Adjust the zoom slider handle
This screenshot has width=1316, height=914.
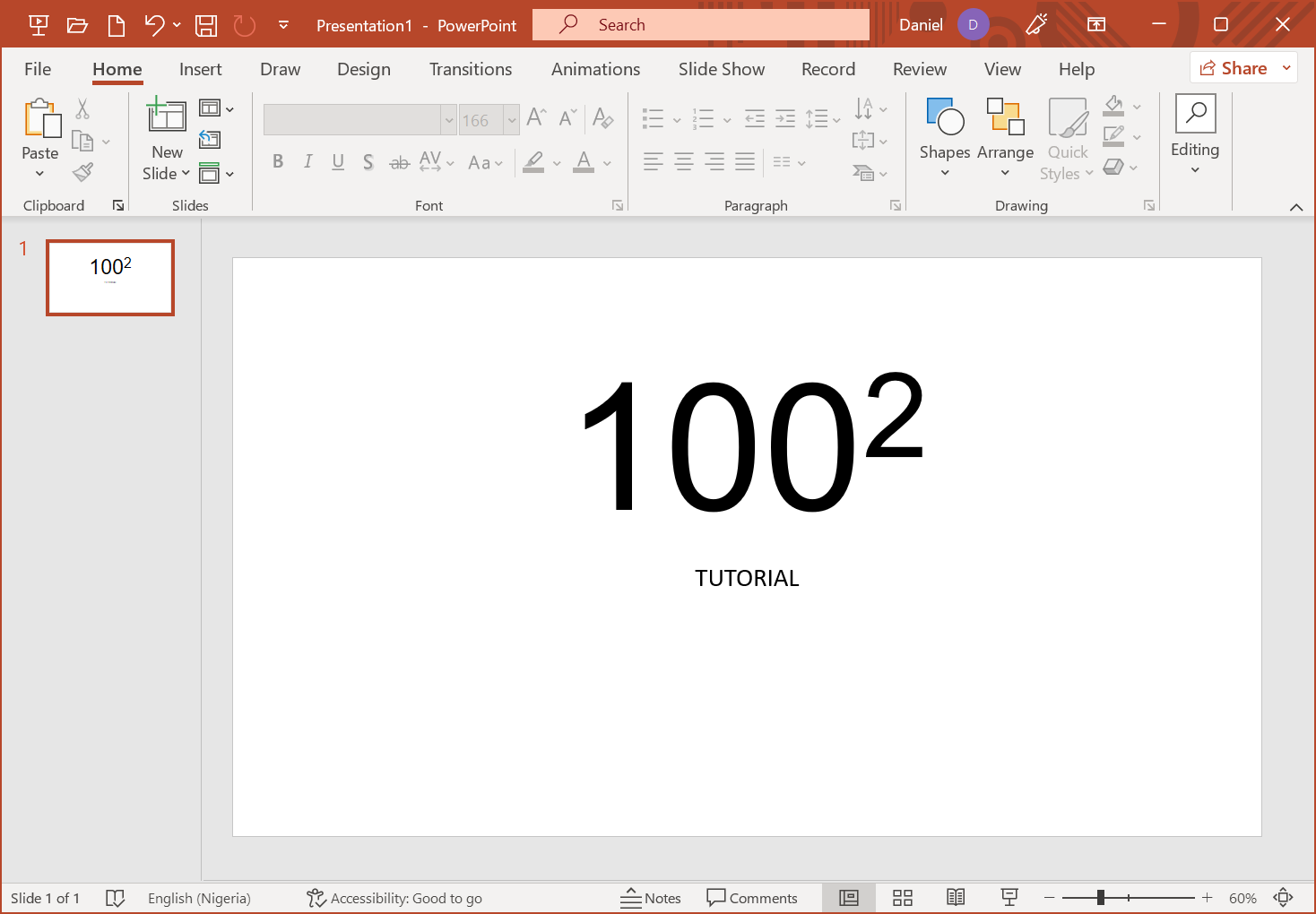[x=1100, y=897]
